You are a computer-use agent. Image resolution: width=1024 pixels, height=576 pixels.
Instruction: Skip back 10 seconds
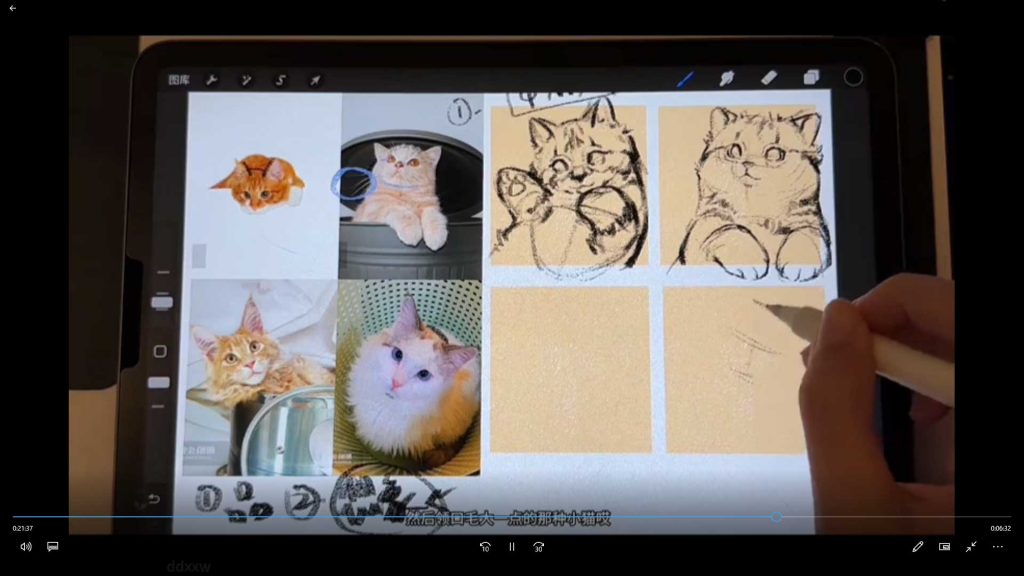(x=485, y=547)
